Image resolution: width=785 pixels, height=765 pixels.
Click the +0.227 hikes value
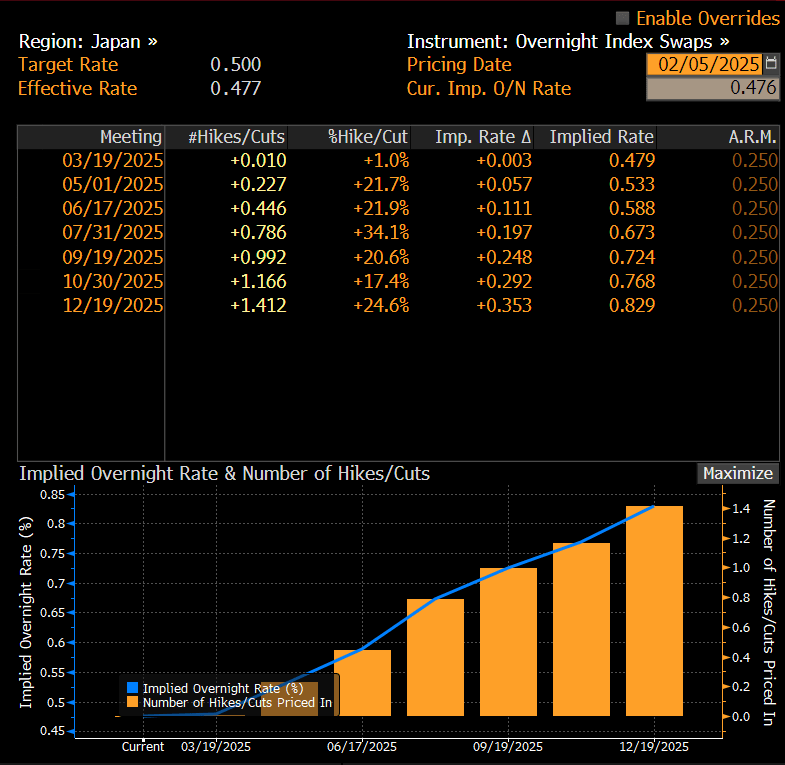258,185
